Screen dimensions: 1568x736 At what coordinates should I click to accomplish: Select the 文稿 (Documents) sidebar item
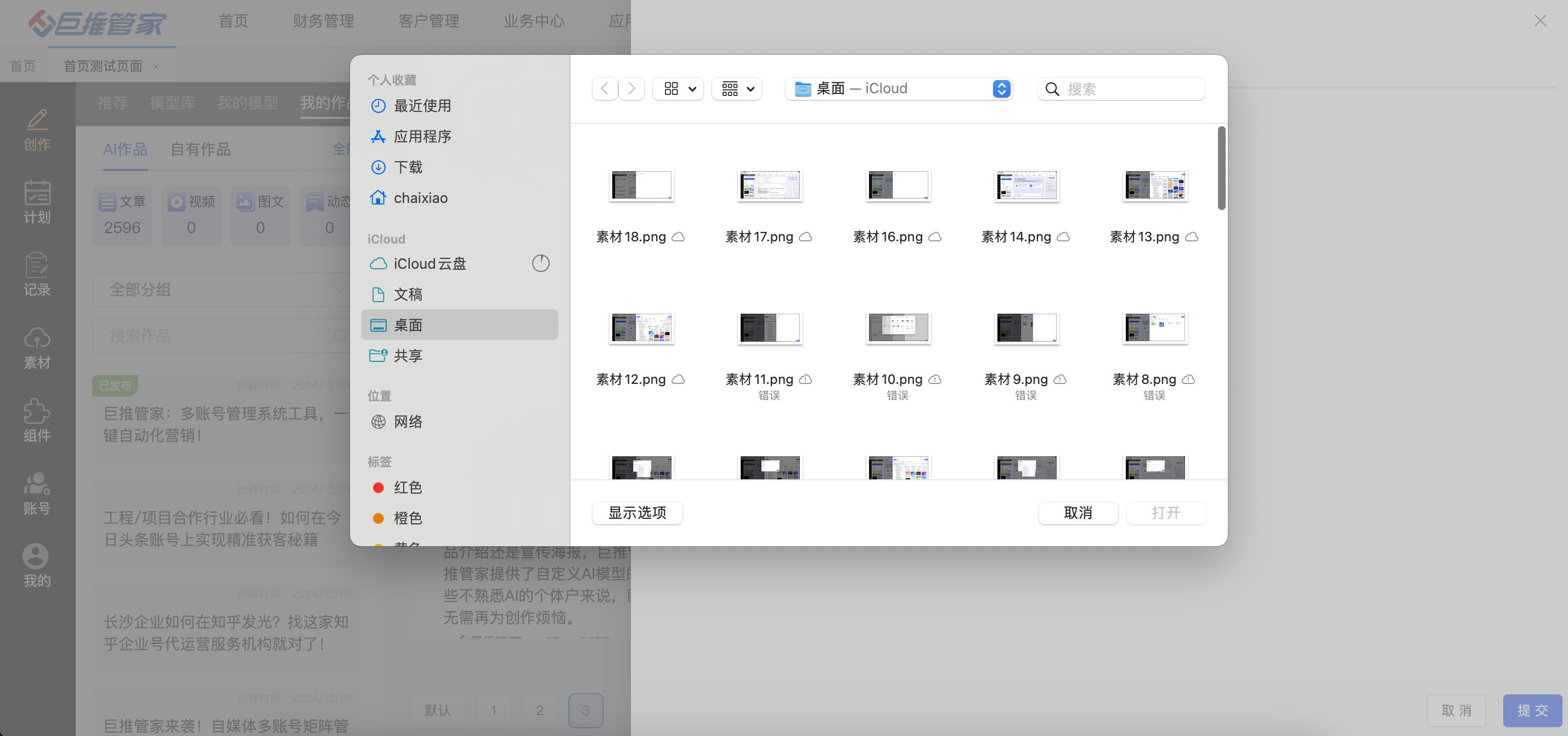(407, 295)
